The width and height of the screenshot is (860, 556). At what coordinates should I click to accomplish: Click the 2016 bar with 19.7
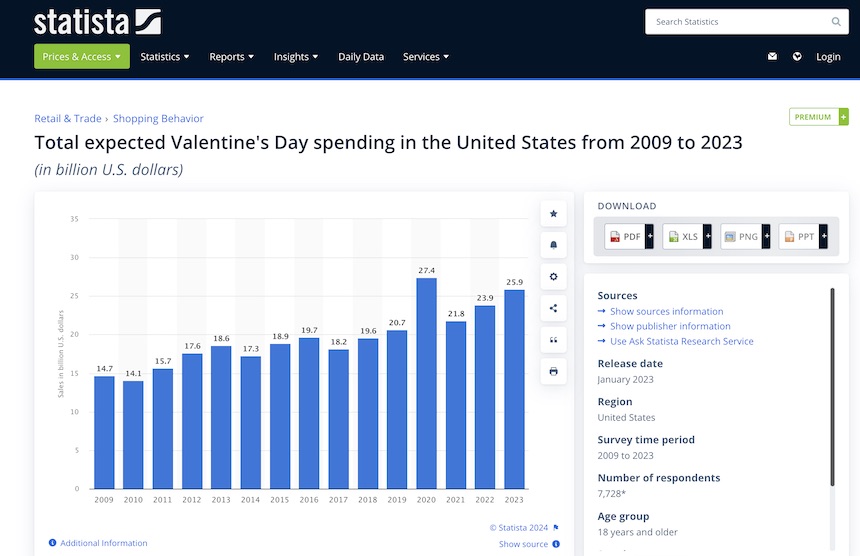(x=309, y=413)
